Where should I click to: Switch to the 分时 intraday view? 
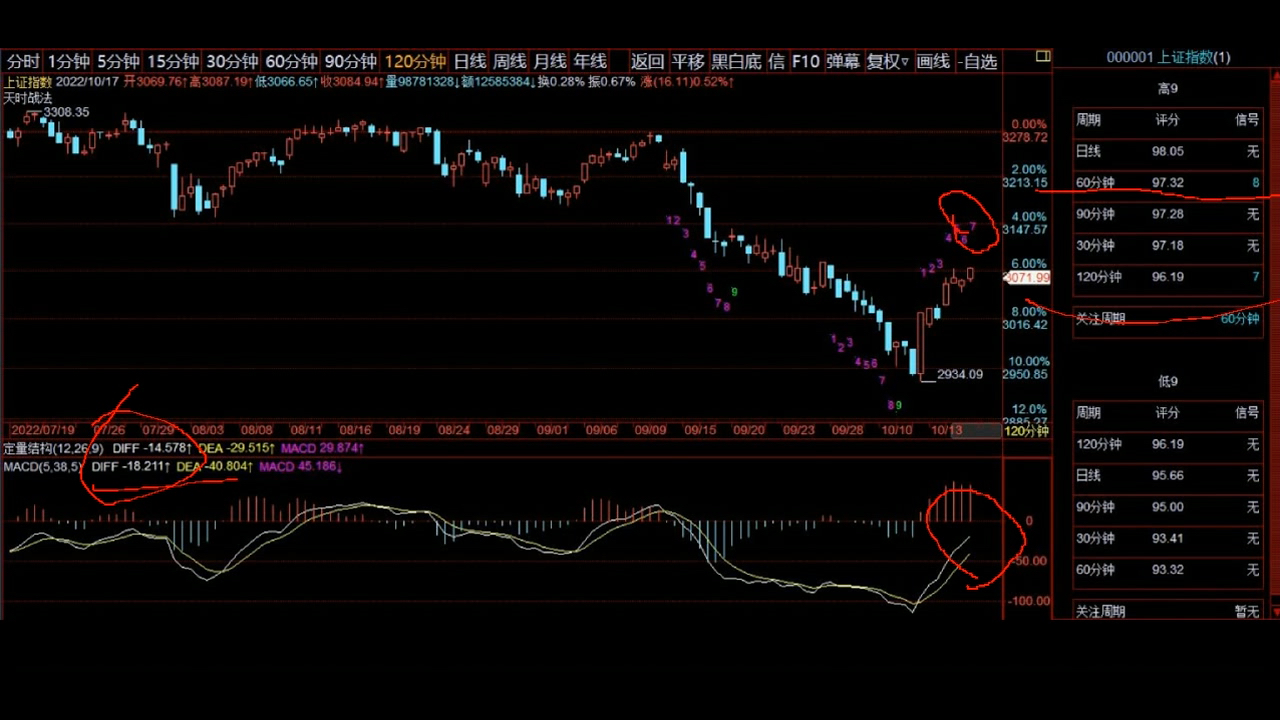[x=23, y=61]
